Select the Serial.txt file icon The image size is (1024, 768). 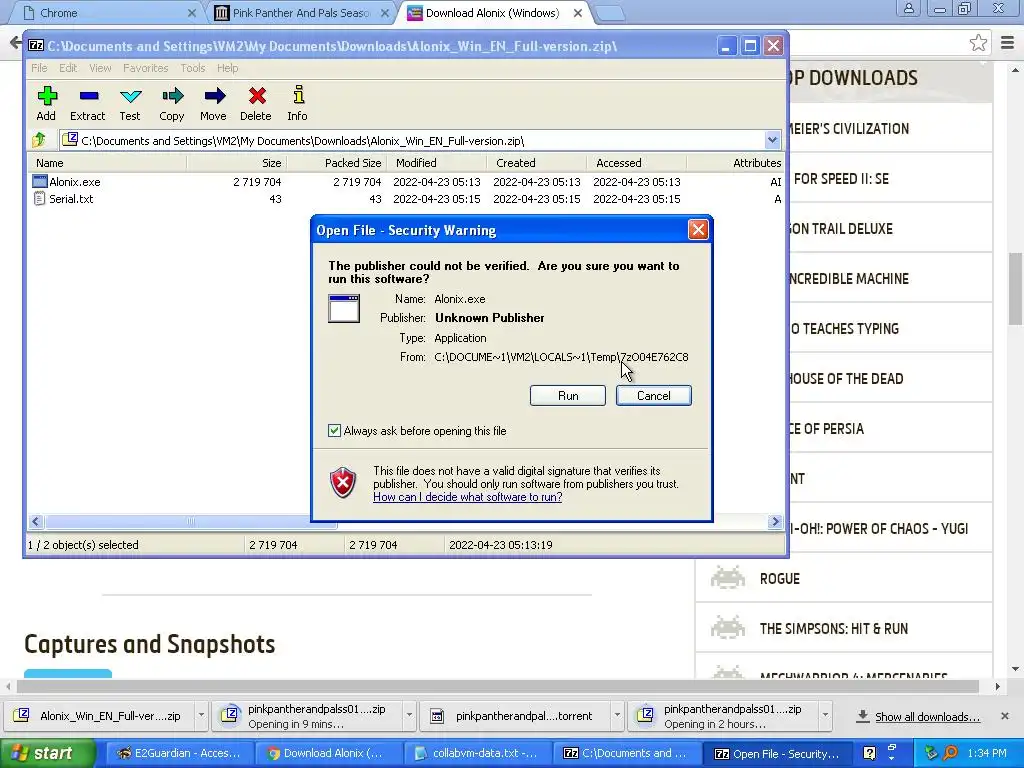pyautogui.click(x=40, y=199)
